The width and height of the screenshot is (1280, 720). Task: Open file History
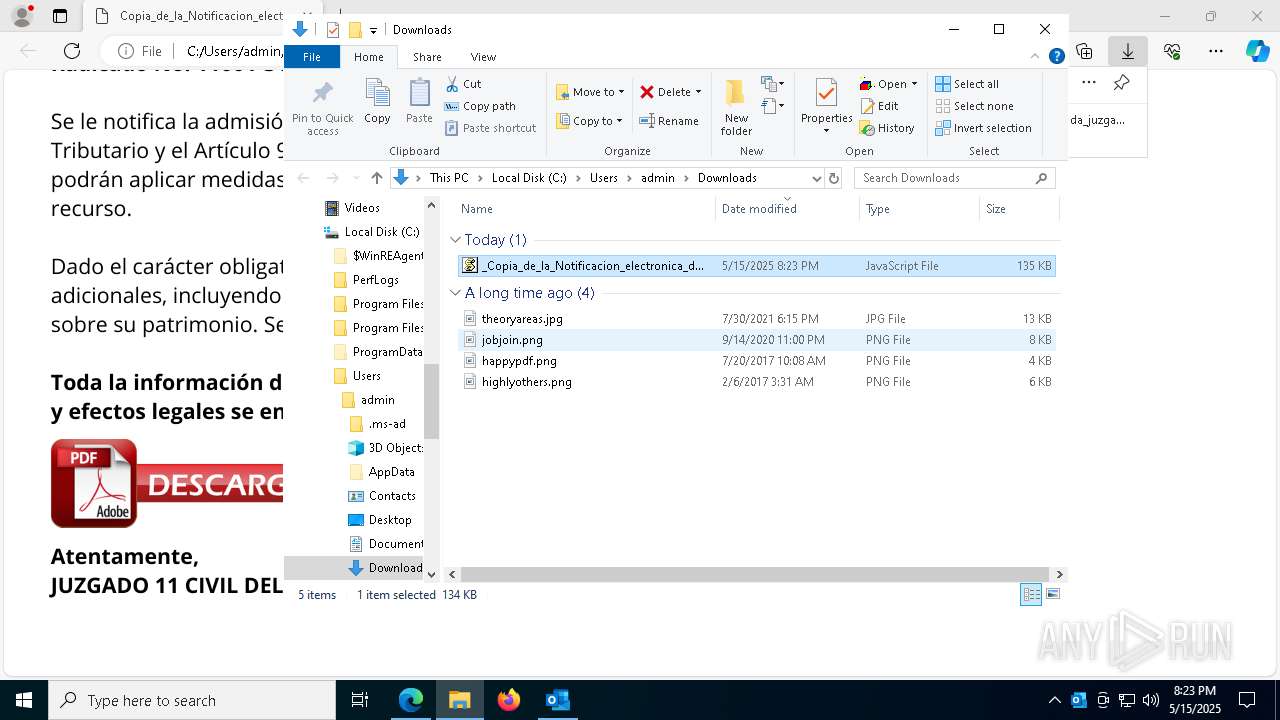(887, 128)
